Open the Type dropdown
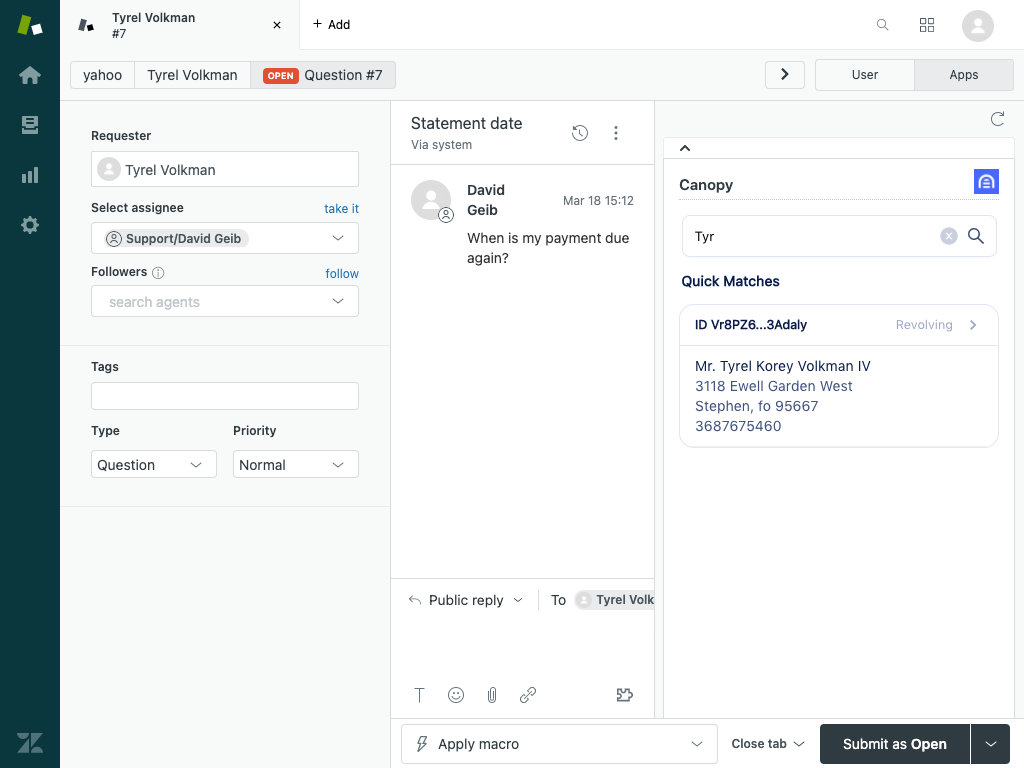Viewport: 1024px width, 768px height. (154, 465)
